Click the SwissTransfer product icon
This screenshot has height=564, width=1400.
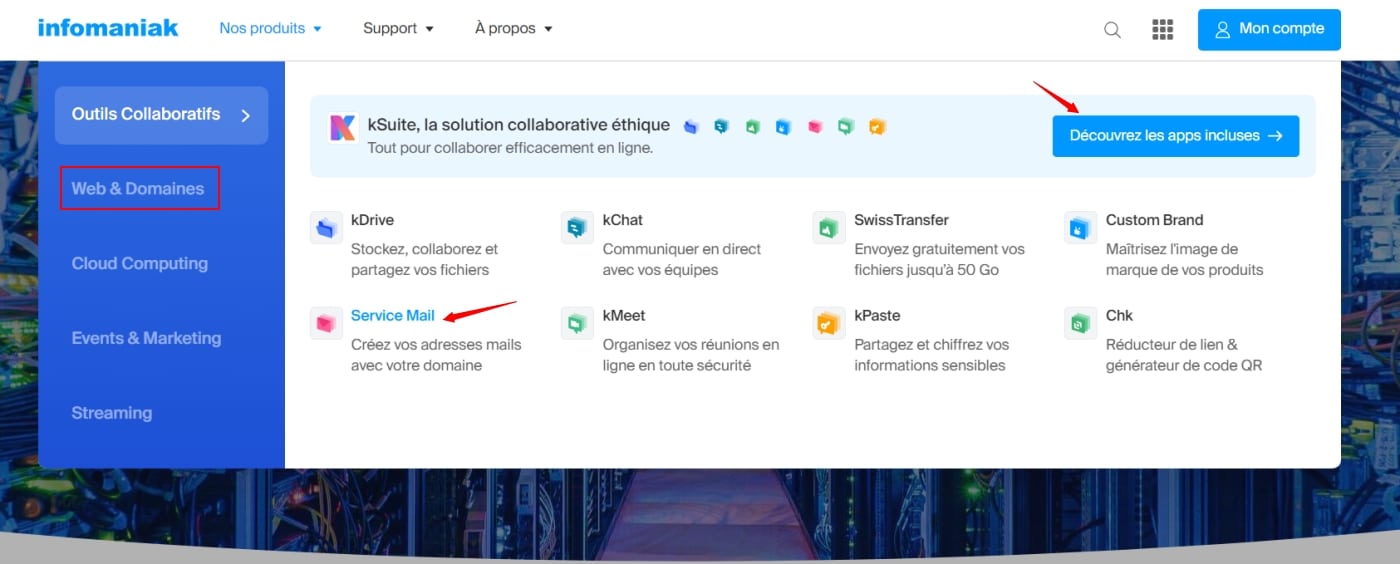(829, 227)
